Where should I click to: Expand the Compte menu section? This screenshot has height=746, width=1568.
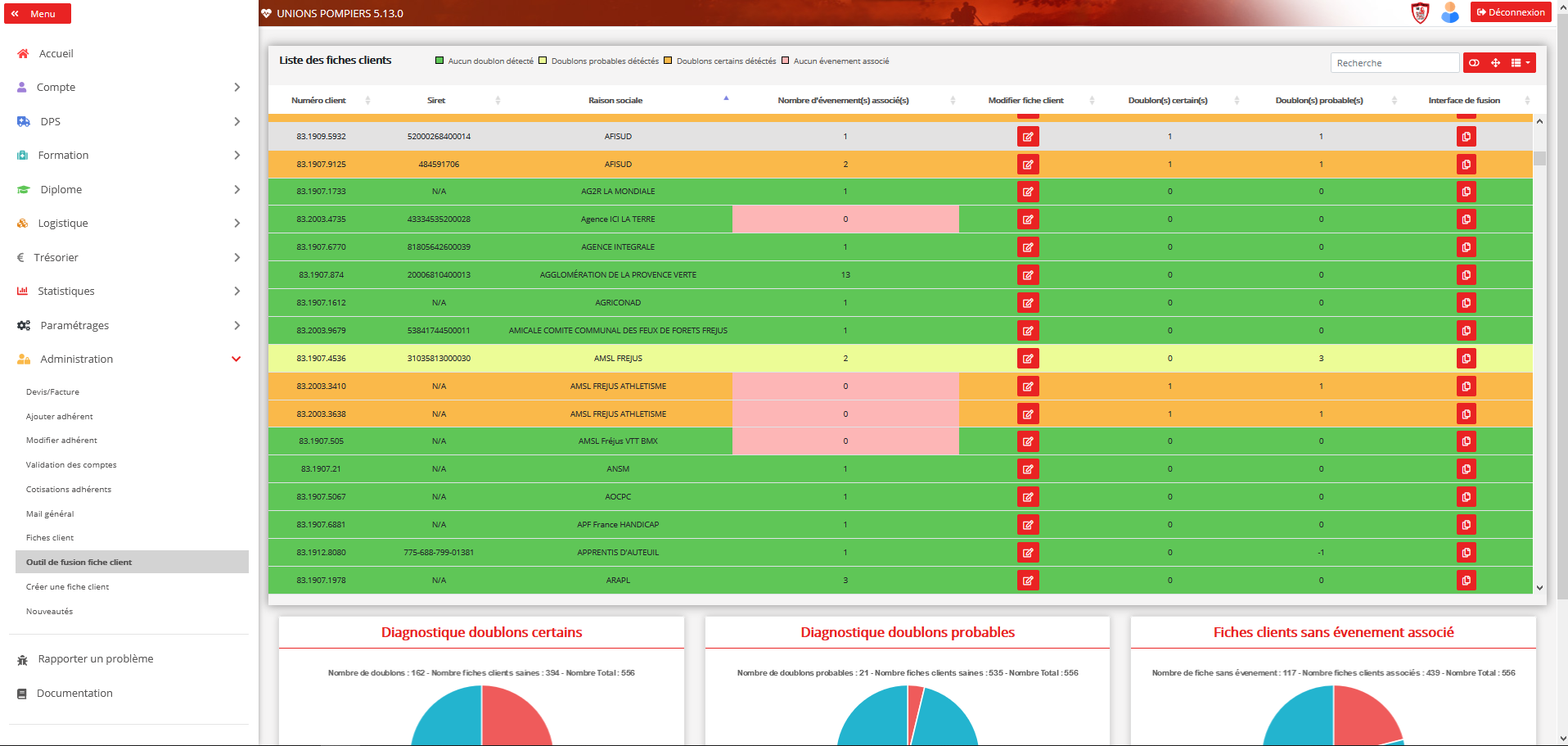[128, 87]
